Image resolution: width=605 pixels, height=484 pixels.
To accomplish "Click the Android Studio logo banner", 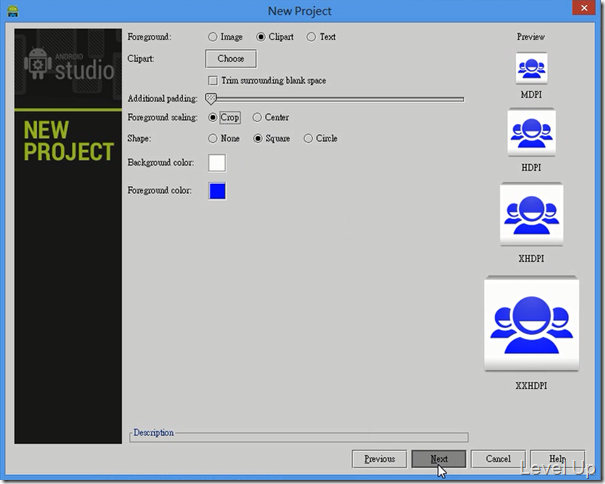I will [x=68, y=68].
